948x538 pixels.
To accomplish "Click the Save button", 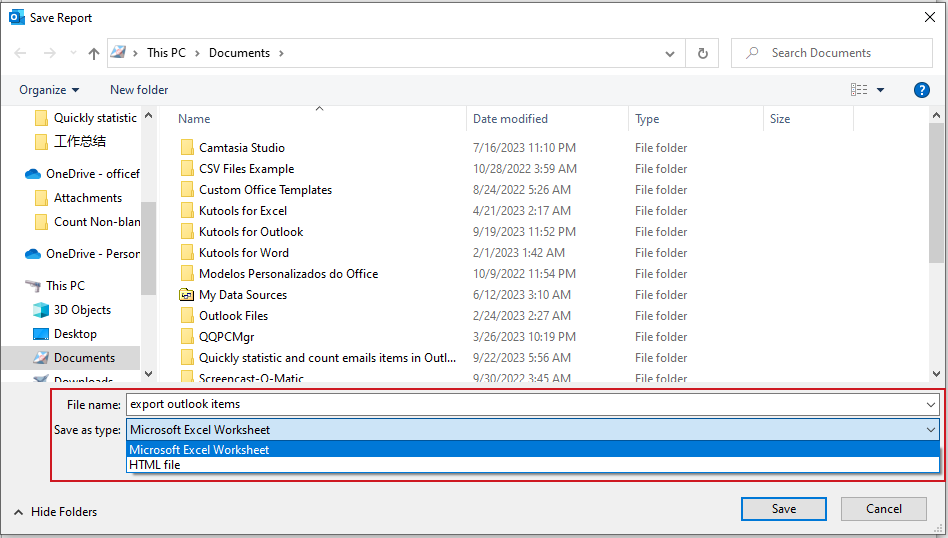I will pyautogui.click(x=784, y=509).
